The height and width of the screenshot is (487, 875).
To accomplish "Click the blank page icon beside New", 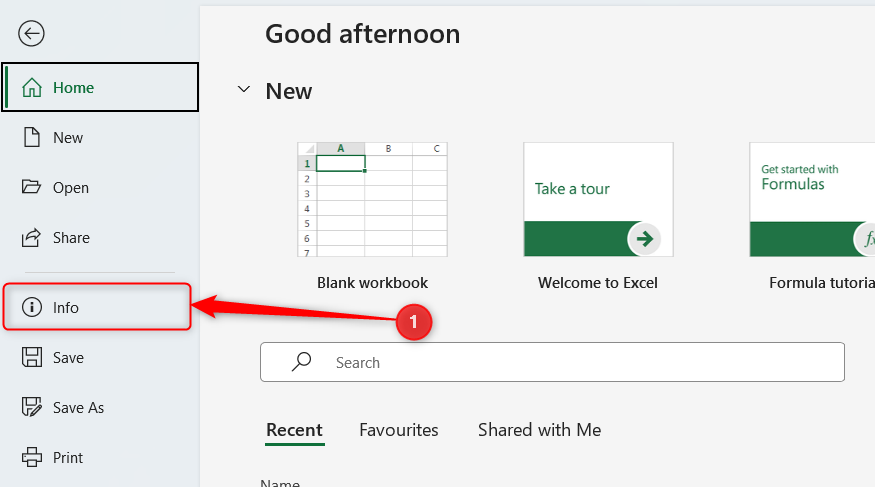I will (32, 137).
